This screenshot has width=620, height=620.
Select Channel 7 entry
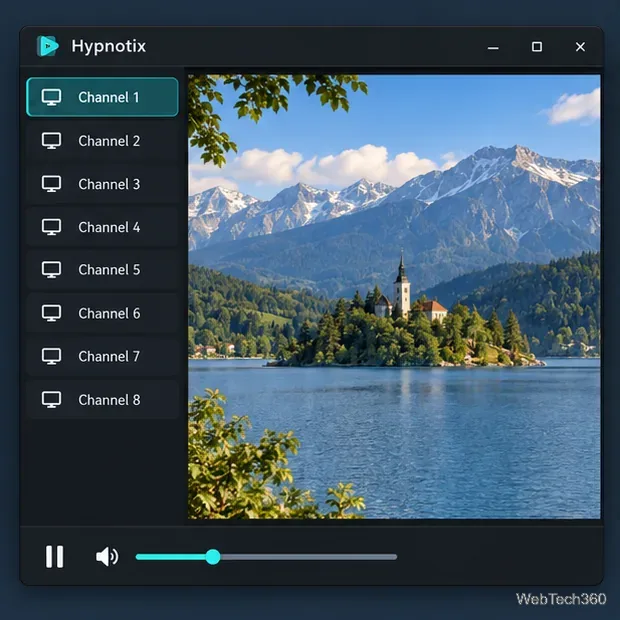point(102,356)
